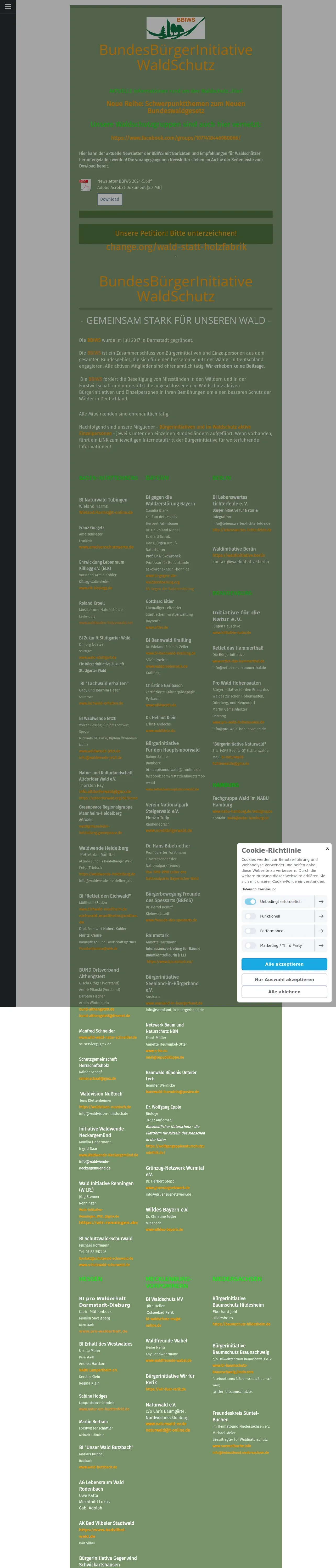
Task: Open www.waldproblematik.de link
Action: point(166,666)
